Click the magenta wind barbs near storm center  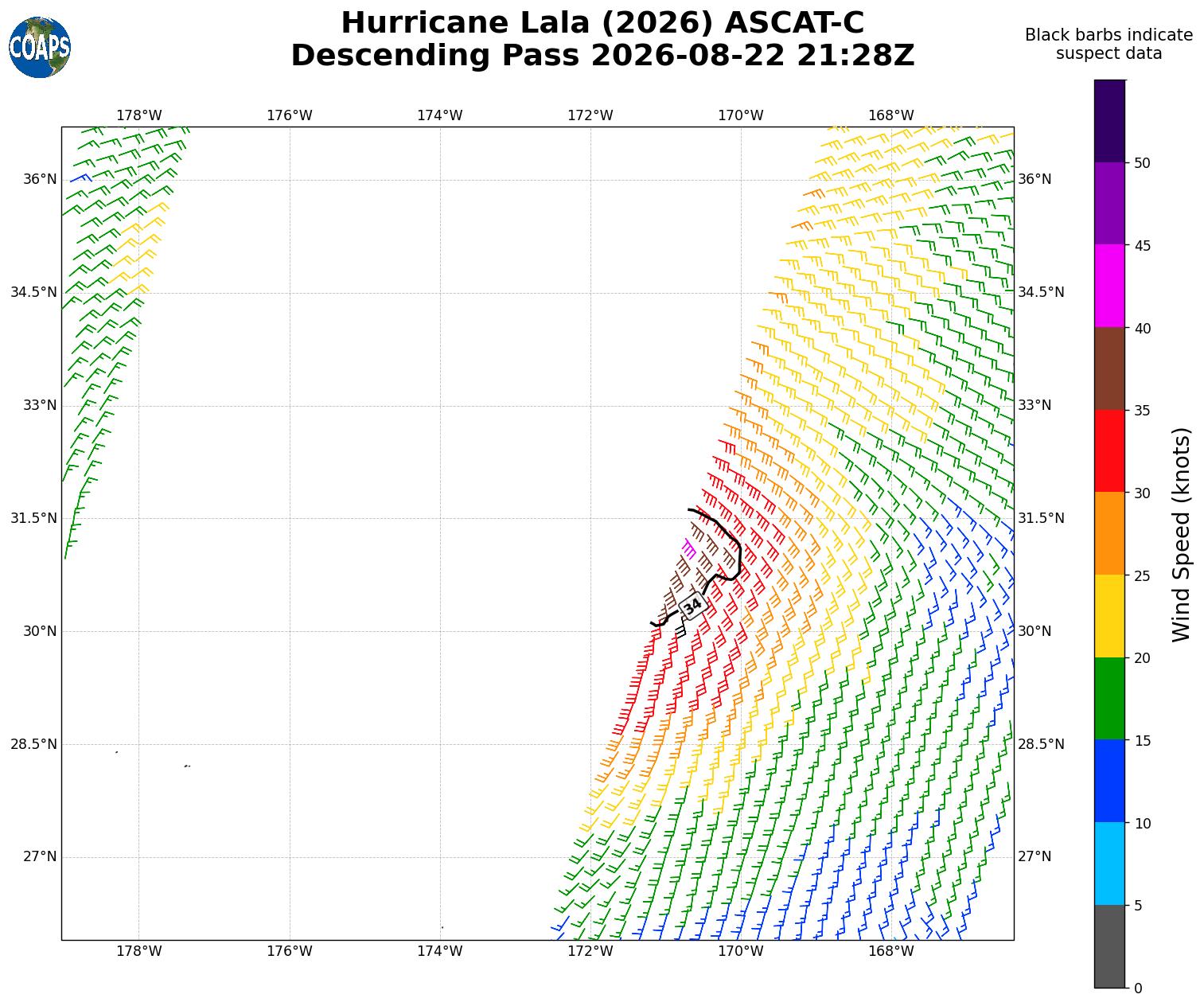pos(689,548)
